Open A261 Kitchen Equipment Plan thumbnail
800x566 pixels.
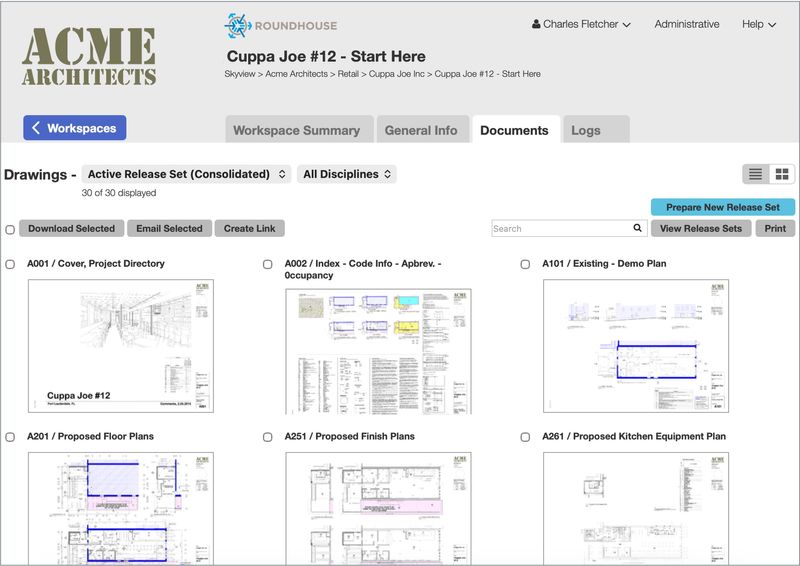[636, 508]
